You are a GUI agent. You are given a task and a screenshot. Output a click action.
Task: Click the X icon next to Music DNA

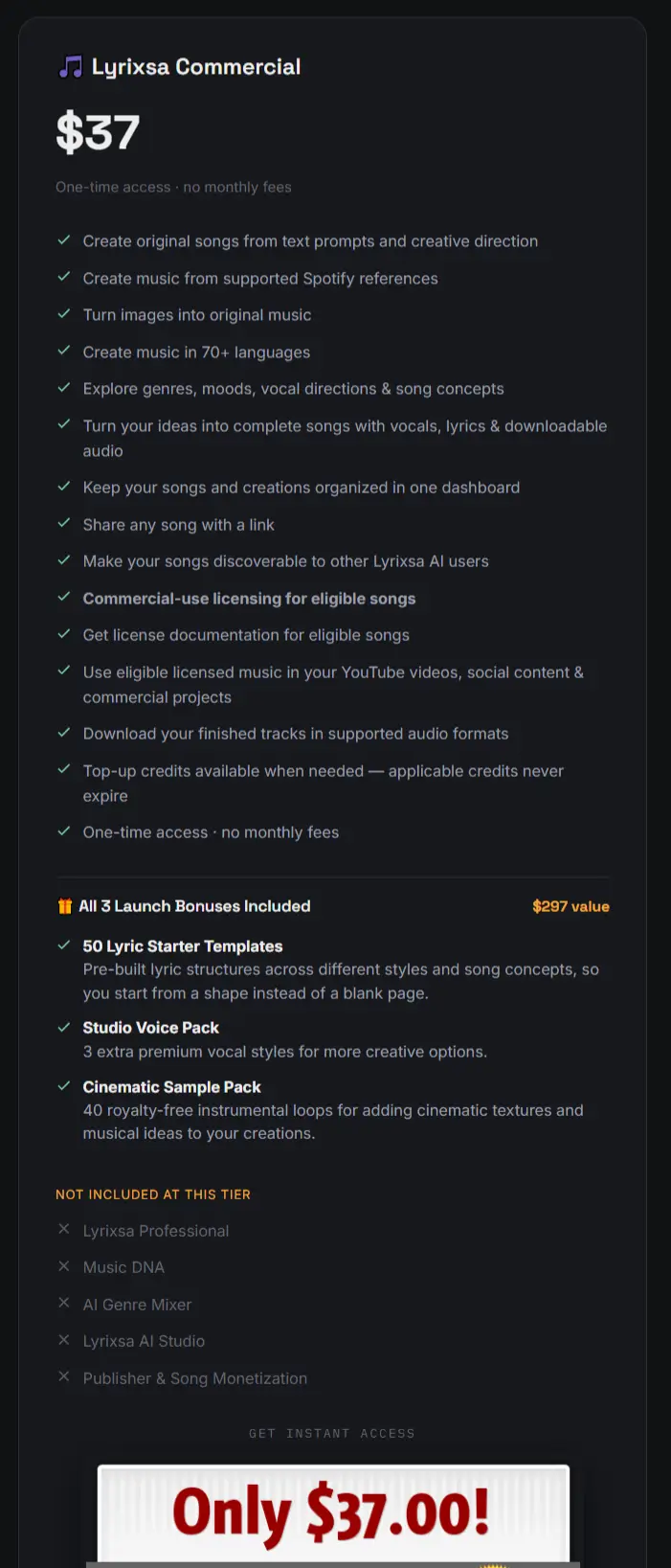coord(64,1266)
